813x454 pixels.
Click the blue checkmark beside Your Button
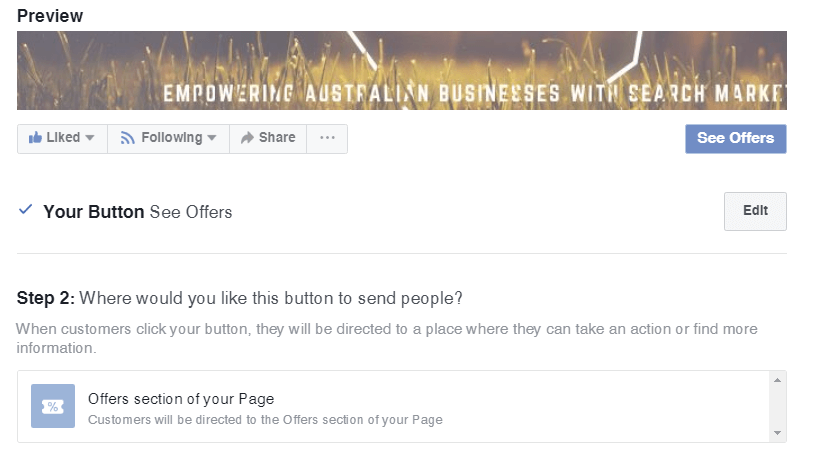[25, 209]
